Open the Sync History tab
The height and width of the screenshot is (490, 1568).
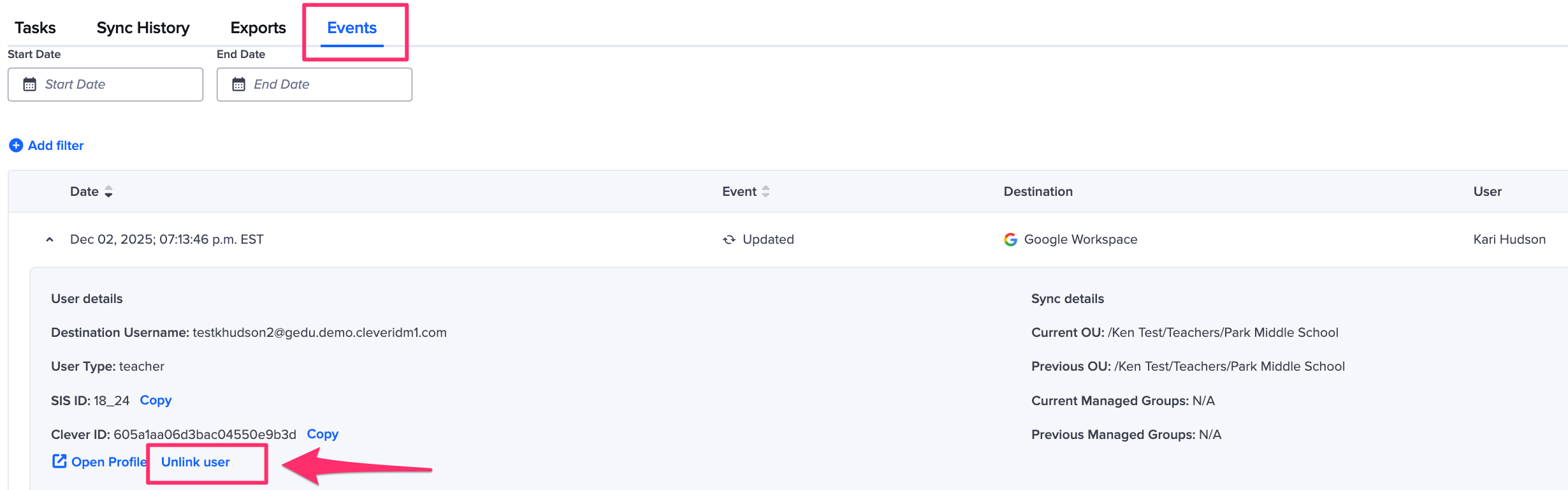[143, 28]
